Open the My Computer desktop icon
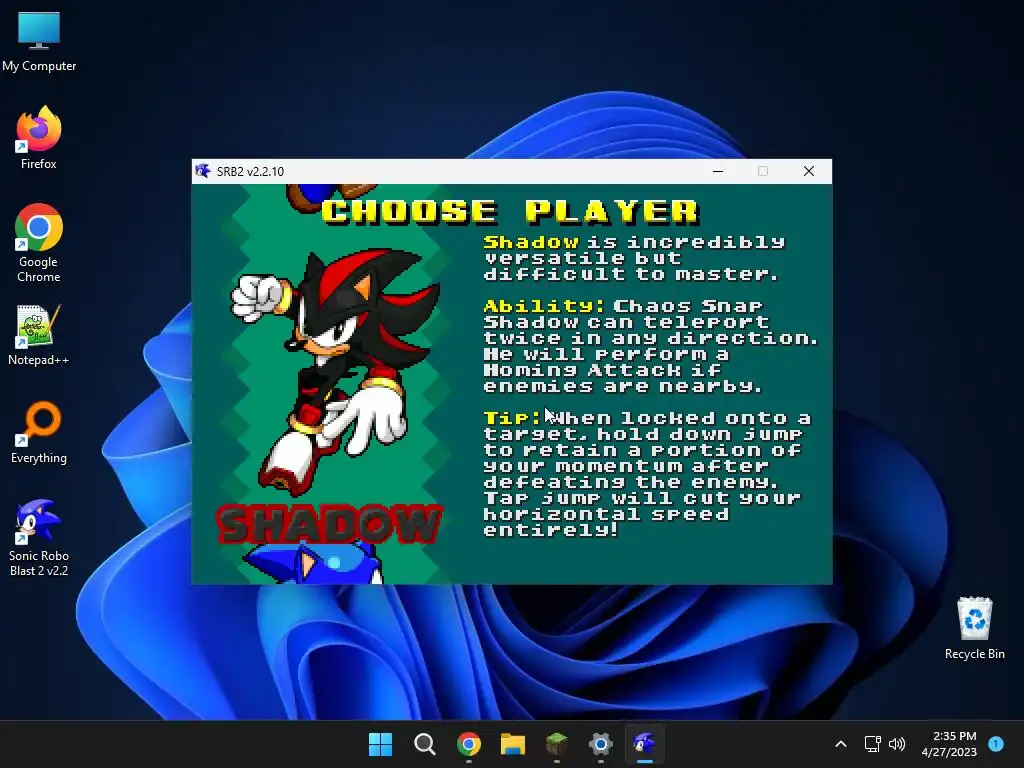 pyautogui.click(x=39, y=40)
